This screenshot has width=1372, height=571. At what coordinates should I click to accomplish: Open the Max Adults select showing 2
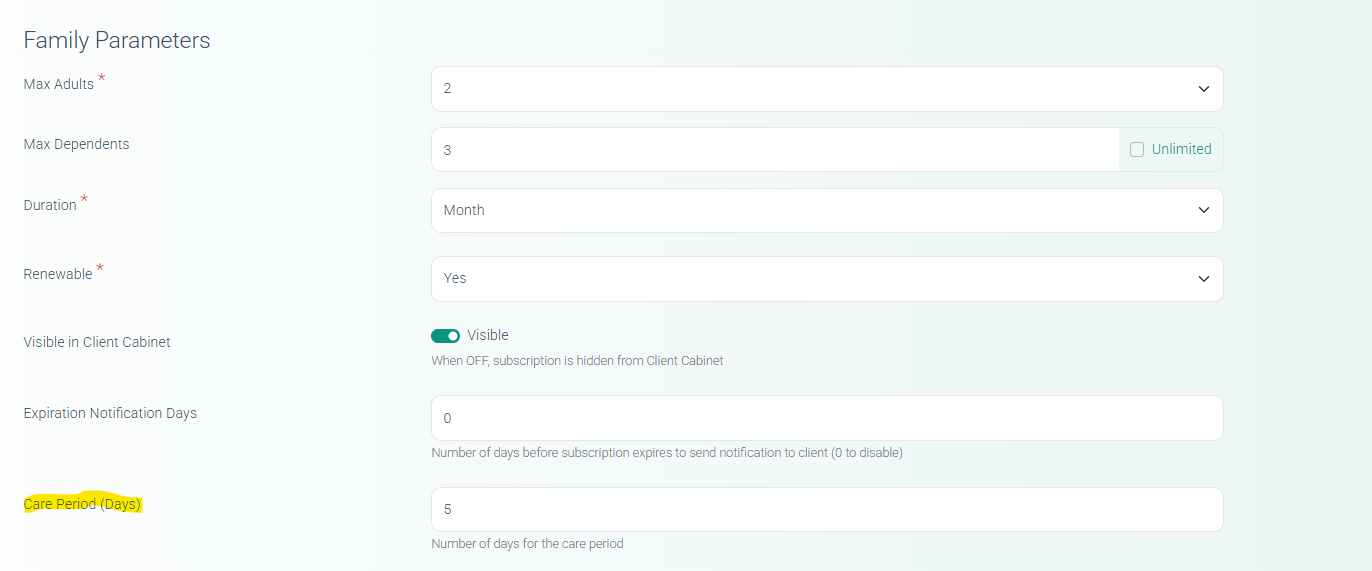[x=800, y=89]
